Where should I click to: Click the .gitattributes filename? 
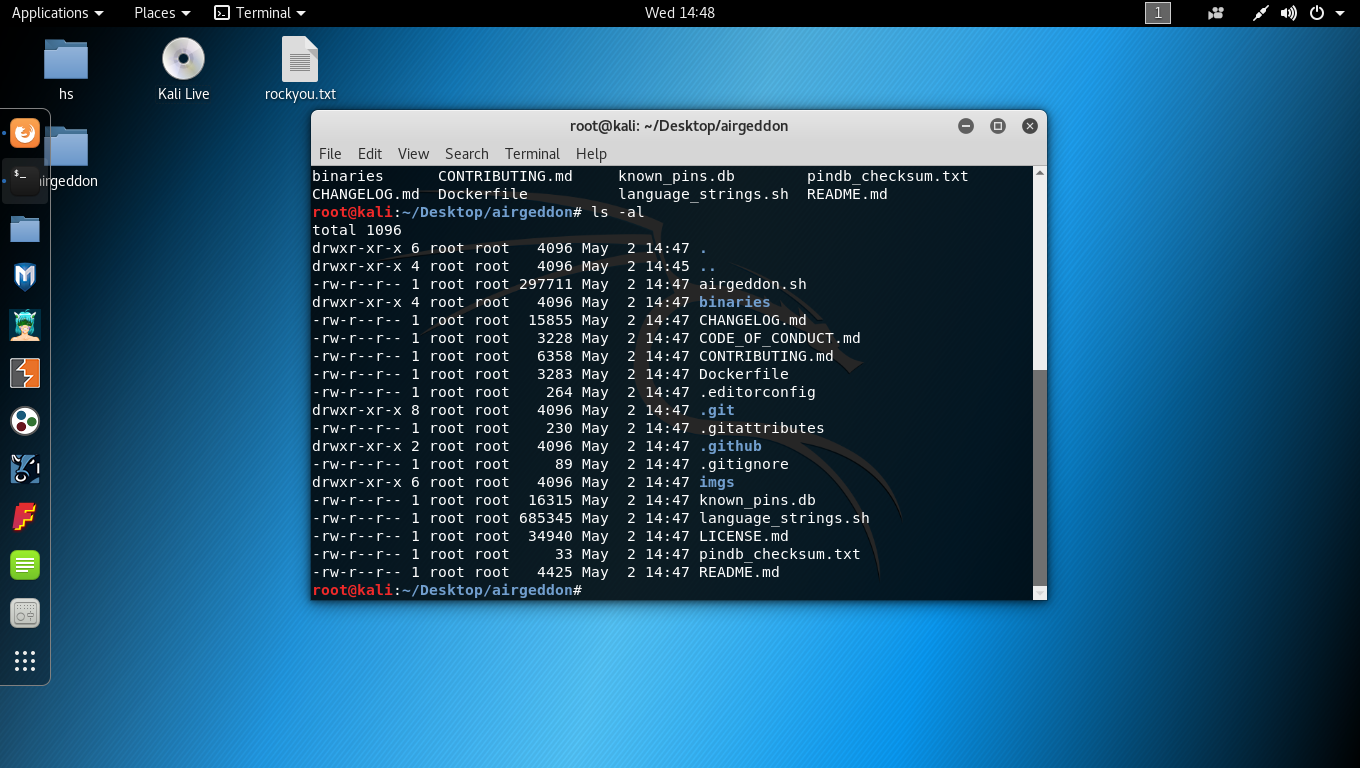(x=762, y=428)
